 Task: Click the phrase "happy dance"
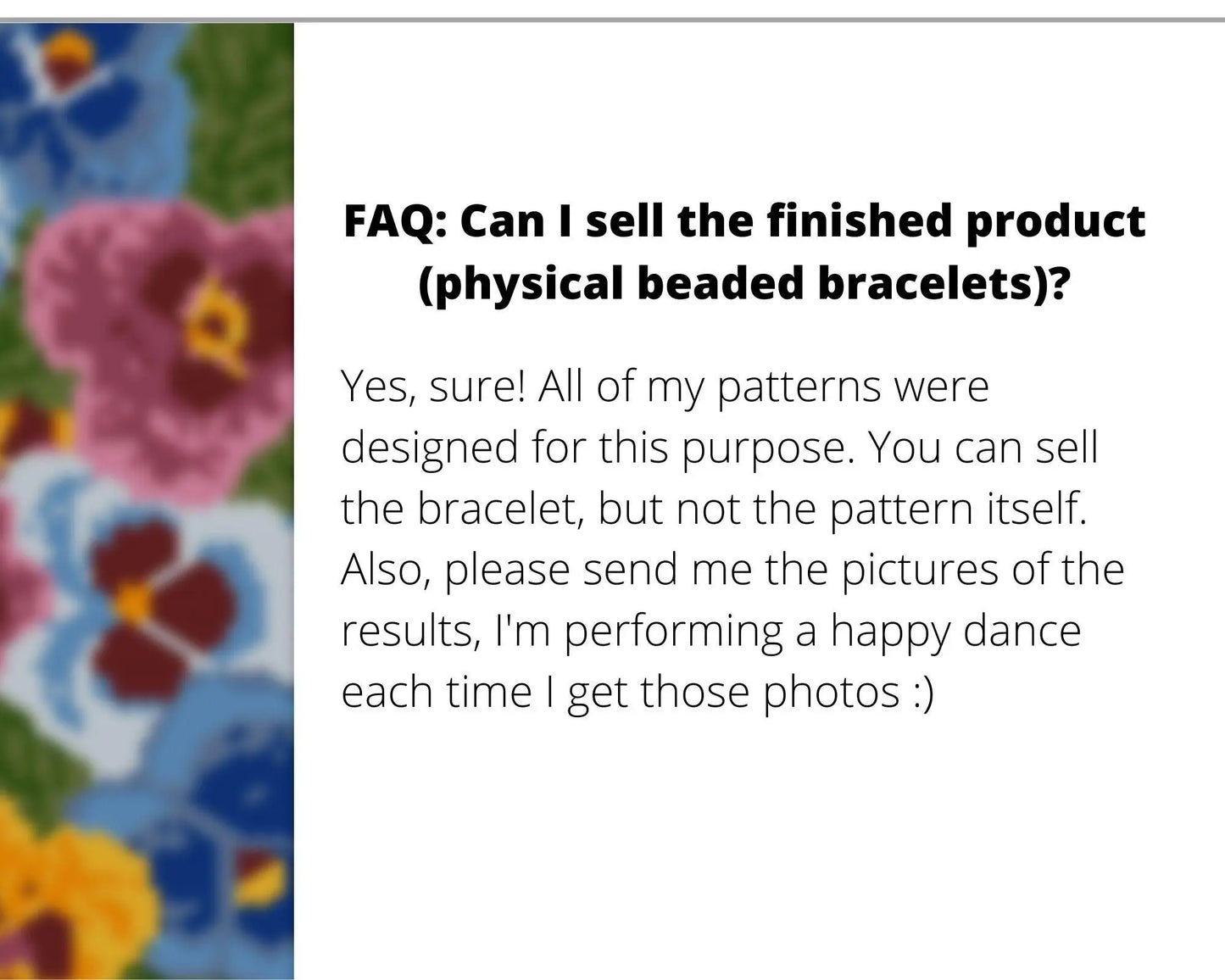pyautogui.click(x=955, y=631)
